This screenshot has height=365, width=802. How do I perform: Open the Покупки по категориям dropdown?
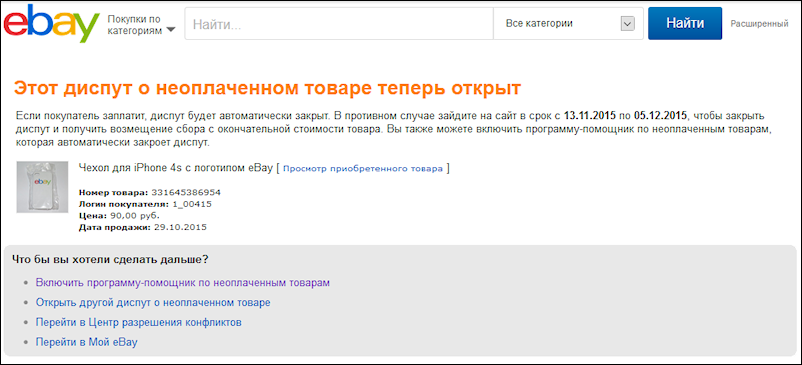tap(141, 25)
